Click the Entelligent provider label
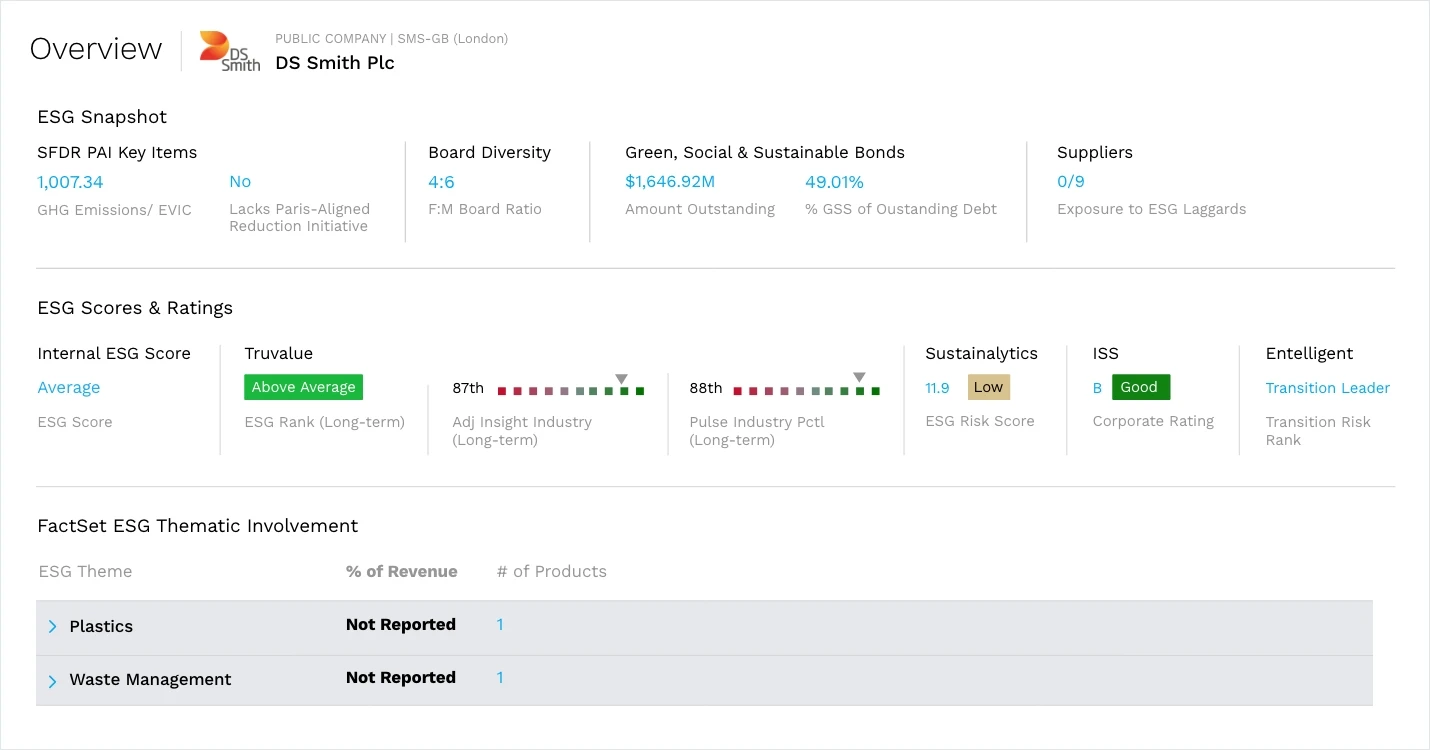 tap(1309, 354)
